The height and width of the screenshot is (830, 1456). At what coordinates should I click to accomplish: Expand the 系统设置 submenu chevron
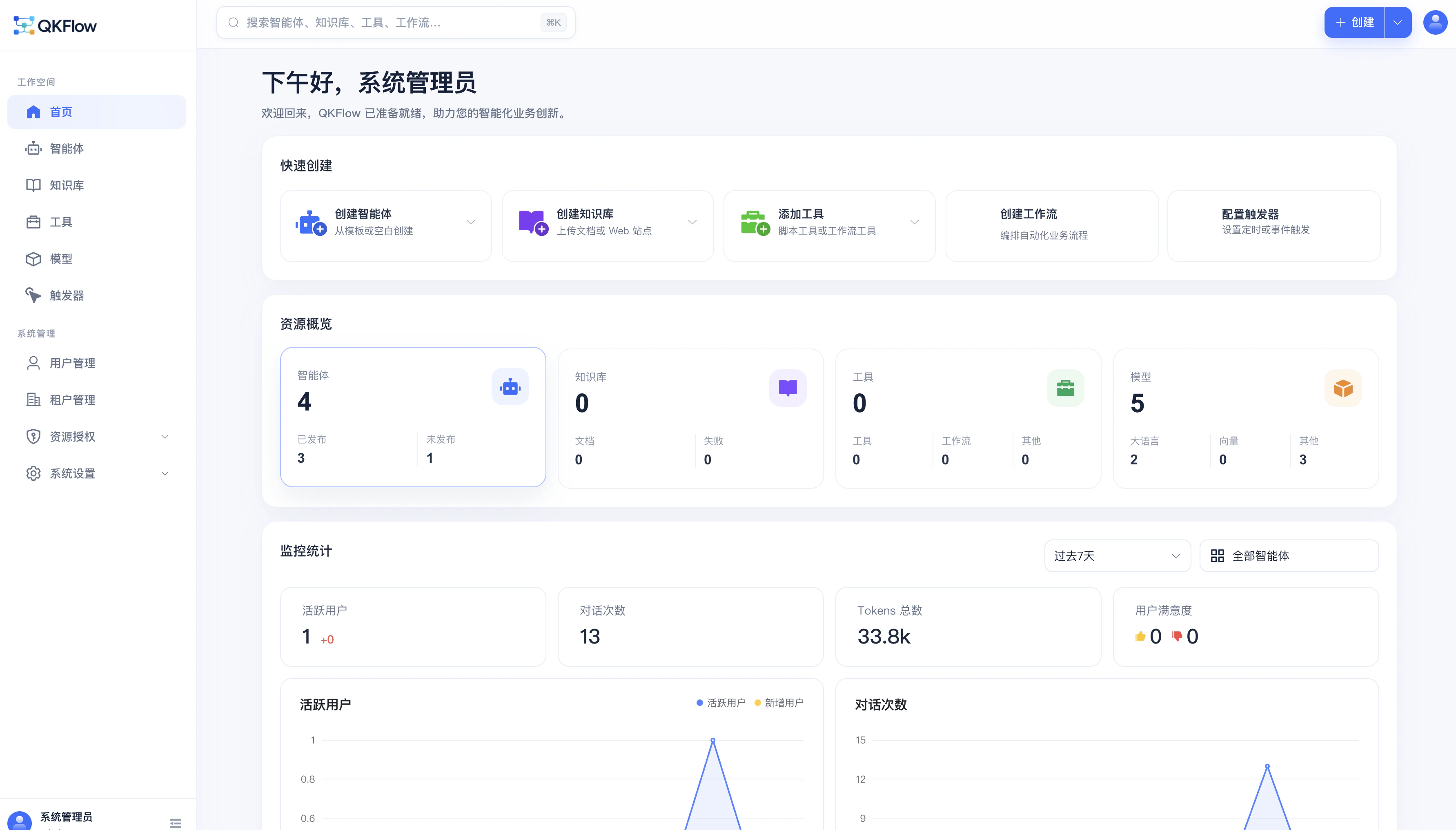[165, 473]
